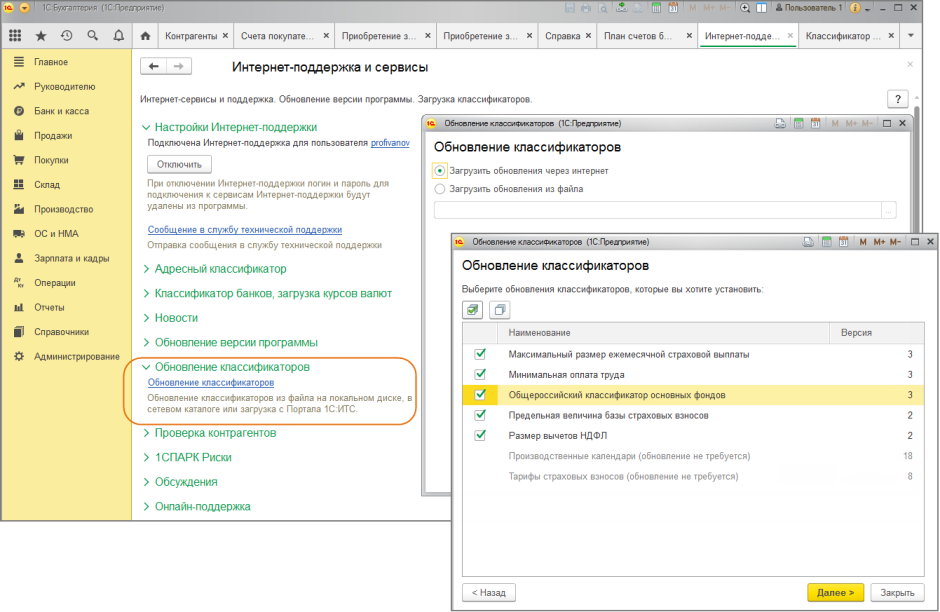This screenshot has height=612, width=940.
Task: Open notifications bell icon
Action: pyautogui.click(x=119, y=36)
